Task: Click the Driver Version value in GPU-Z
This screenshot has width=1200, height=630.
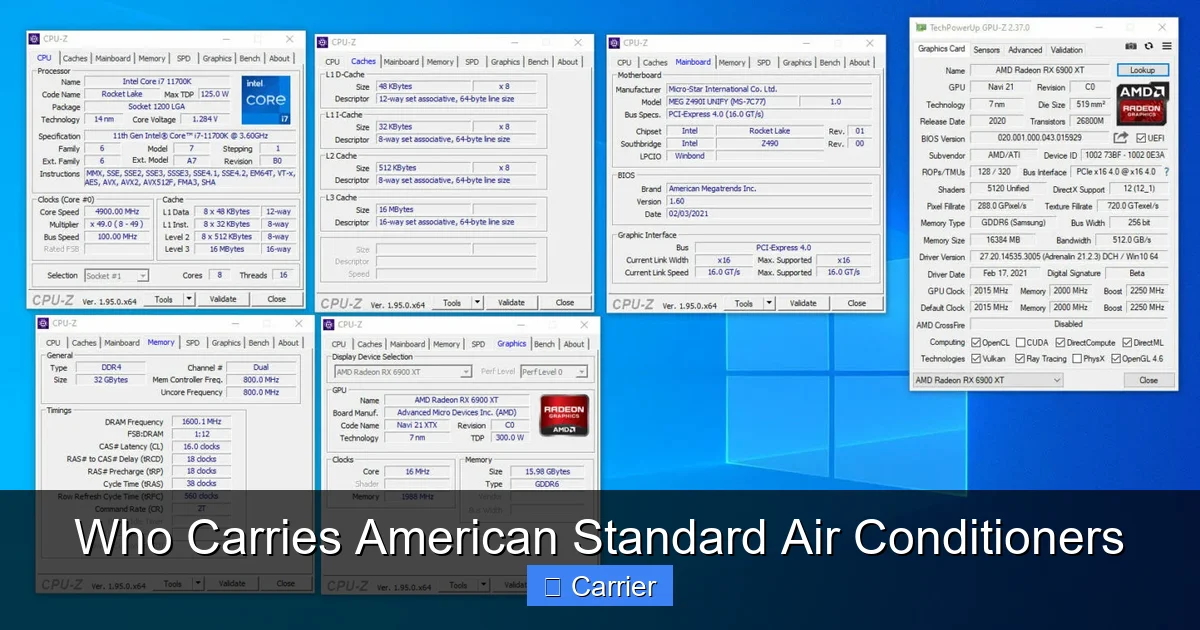Action: click(x=1069, y=257)
